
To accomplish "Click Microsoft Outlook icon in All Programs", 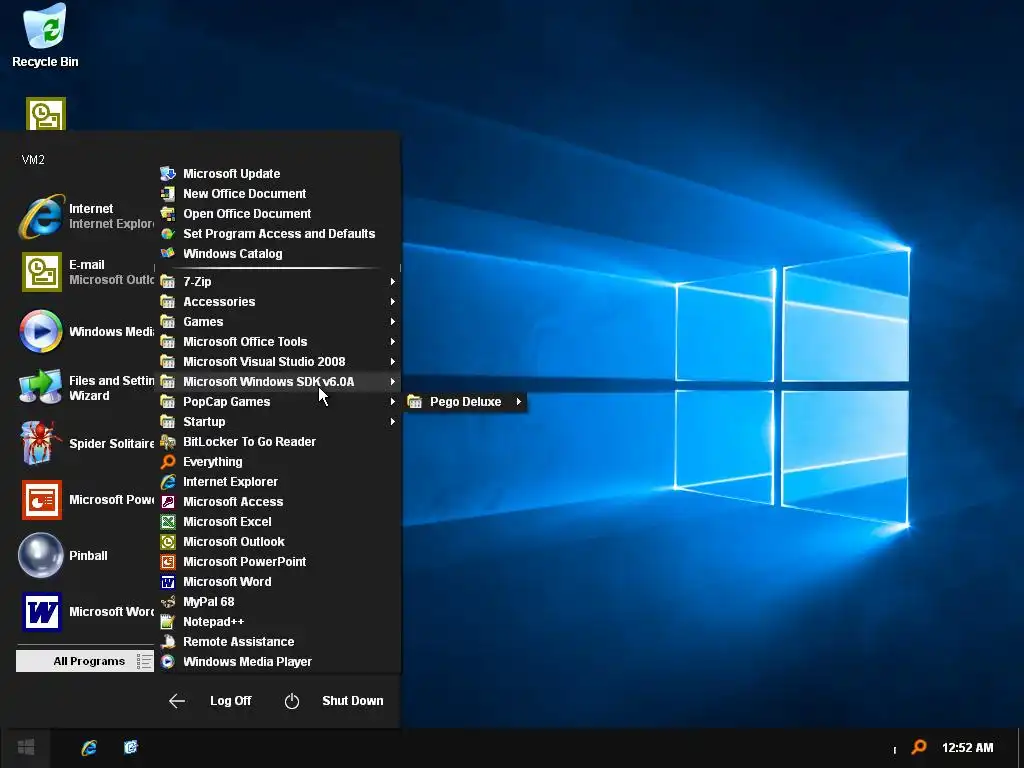I will point(168,542).
